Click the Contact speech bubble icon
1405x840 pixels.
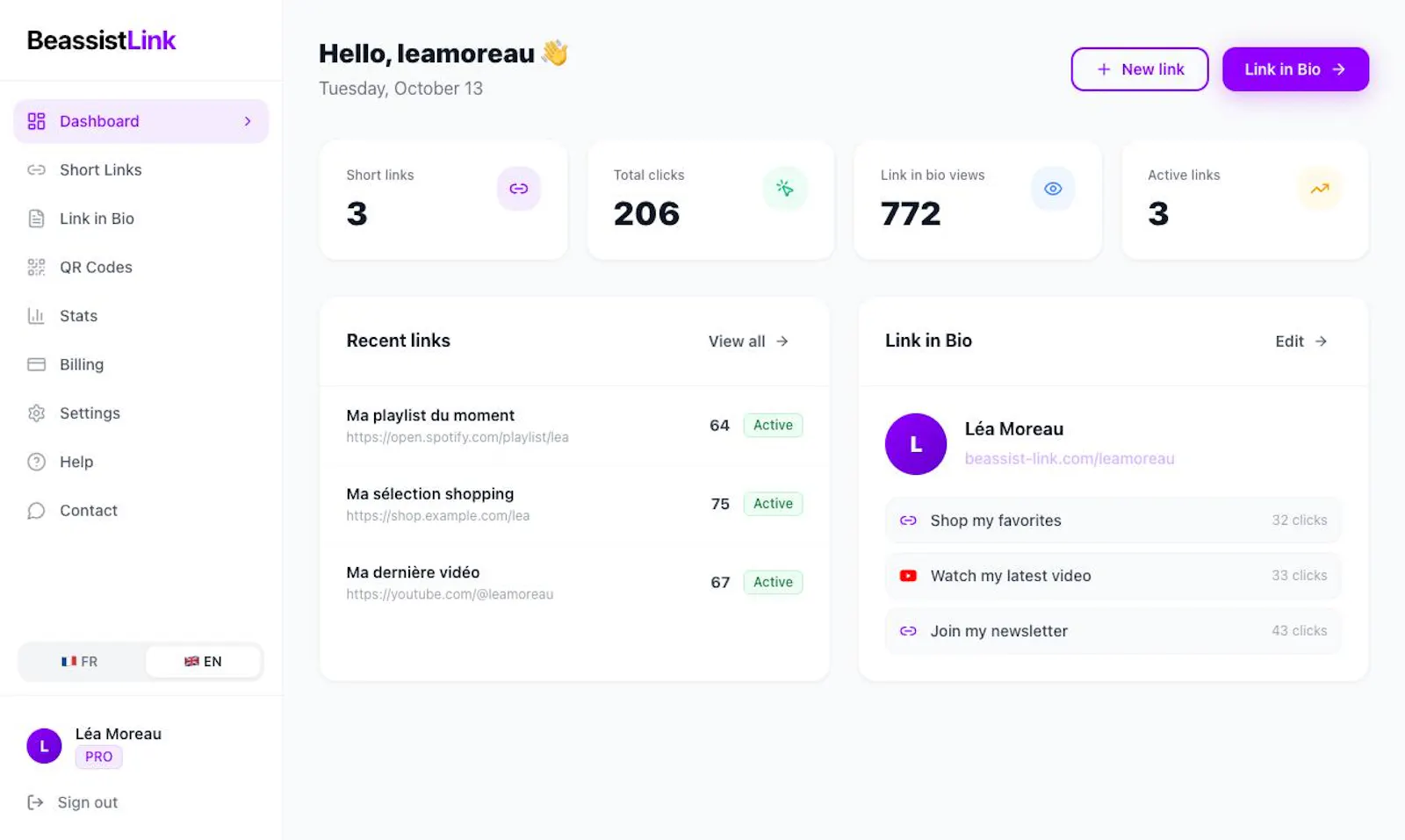(36, 511)
